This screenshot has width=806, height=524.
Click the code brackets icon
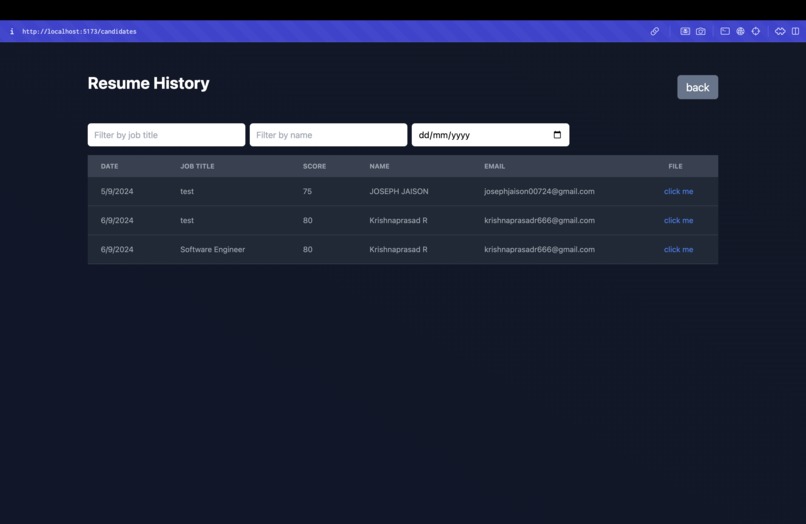(x=780, y=31)
